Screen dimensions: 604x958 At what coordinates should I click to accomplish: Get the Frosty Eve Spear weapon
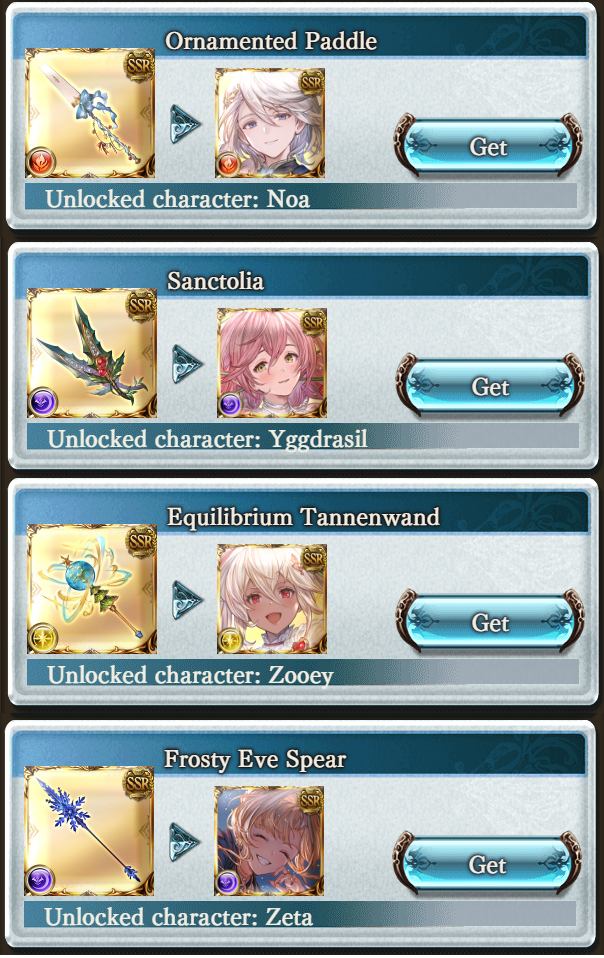pos(487,864)
